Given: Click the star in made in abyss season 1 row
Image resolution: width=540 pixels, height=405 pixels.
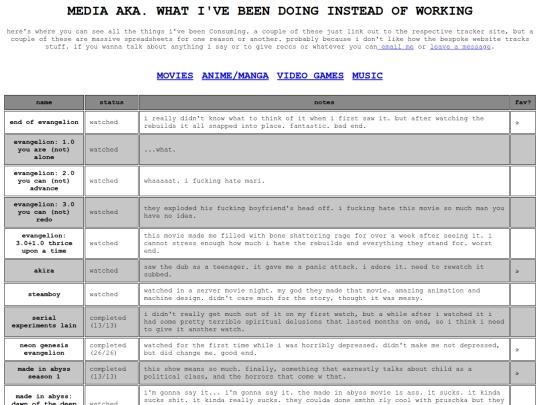Looking at the screenshot, I should coord(517,373).
